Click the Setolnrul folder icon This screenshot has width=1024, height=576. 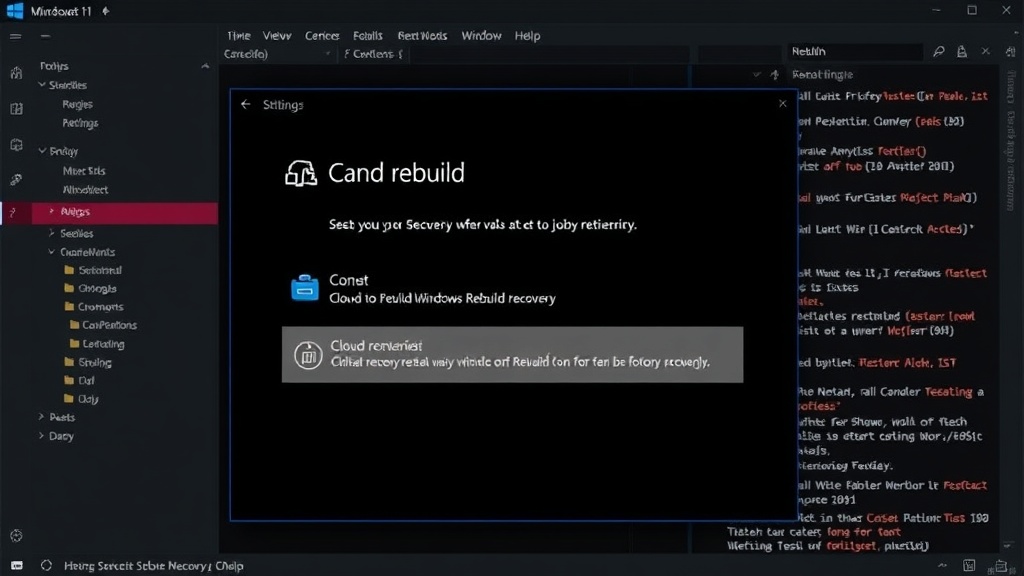(x=69, y=270)
